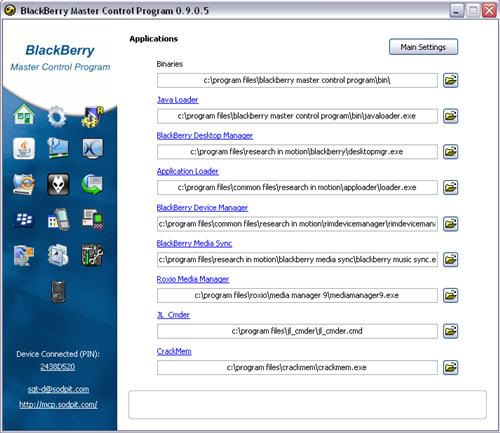Browse folder for Binaries path
This screenshot has width=500, height=433.
click(450, 80)
